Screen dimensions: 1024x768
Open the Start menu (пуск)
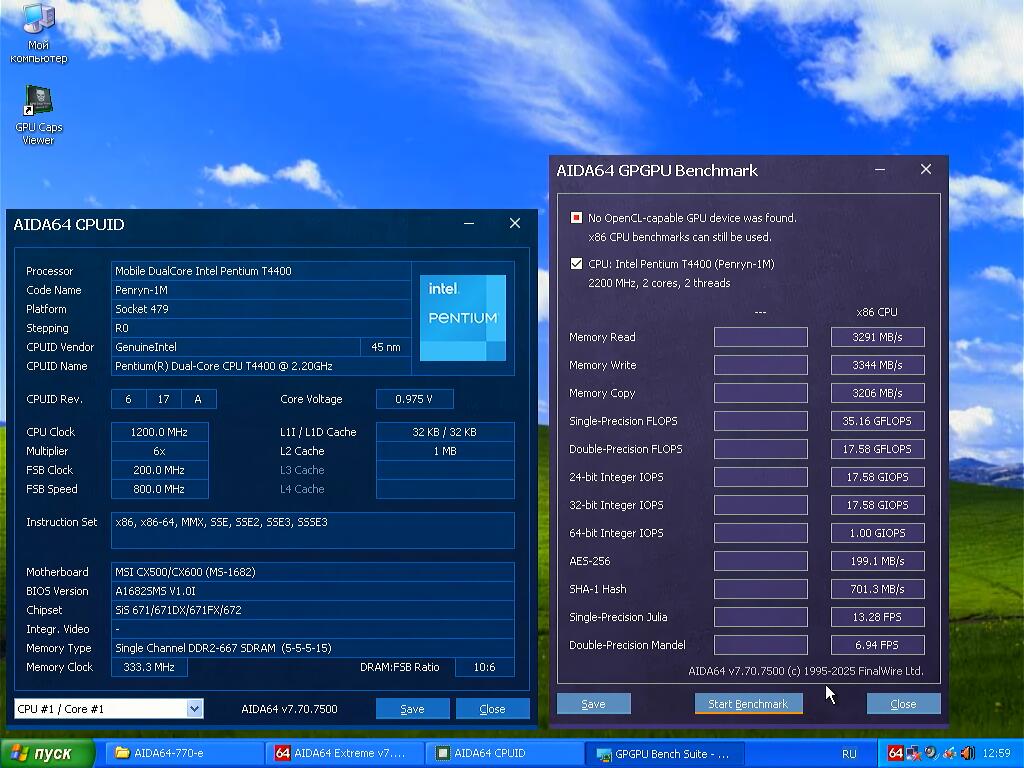point(48,753)
